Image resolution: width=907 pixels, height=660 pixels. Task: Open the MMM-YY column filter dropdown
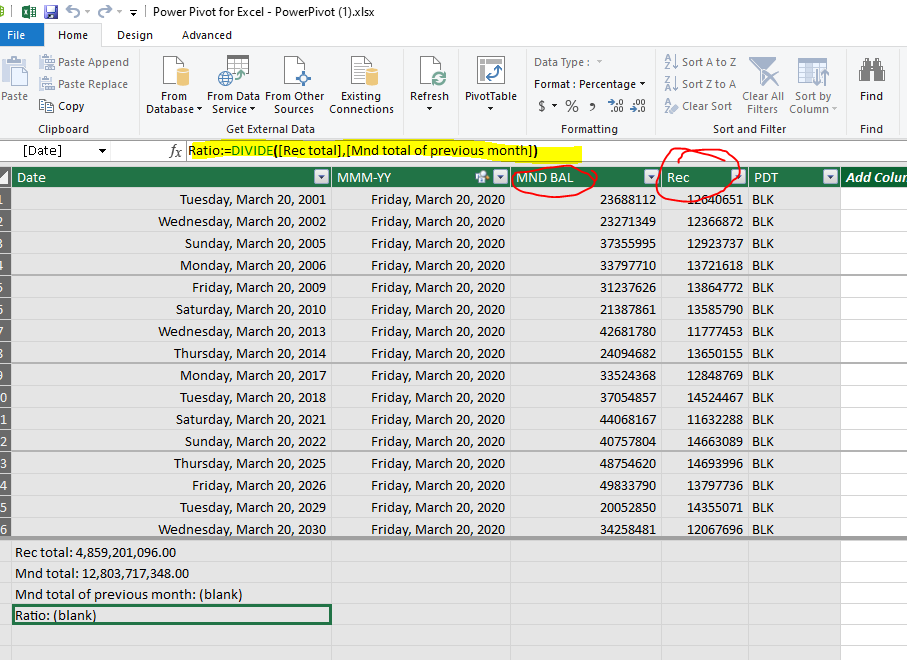(501, 177)
